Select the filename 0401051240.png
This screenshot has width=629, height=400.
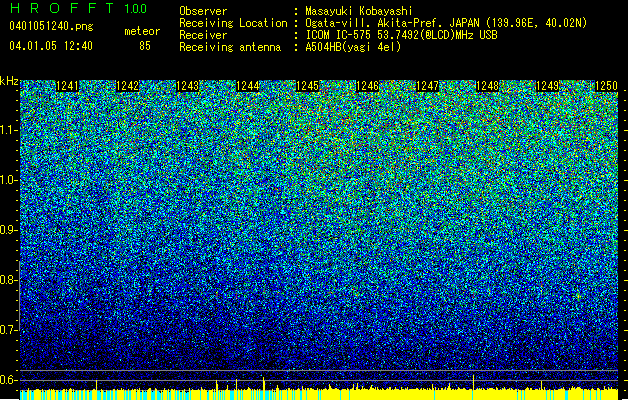[x=51, y=26]
